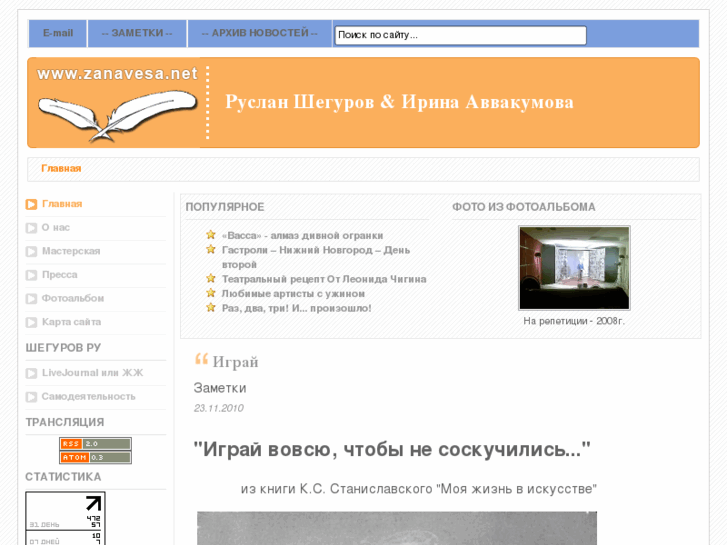
Task: Open the Самодеятельность sidebar link
Action: click(x=89, y=397)
